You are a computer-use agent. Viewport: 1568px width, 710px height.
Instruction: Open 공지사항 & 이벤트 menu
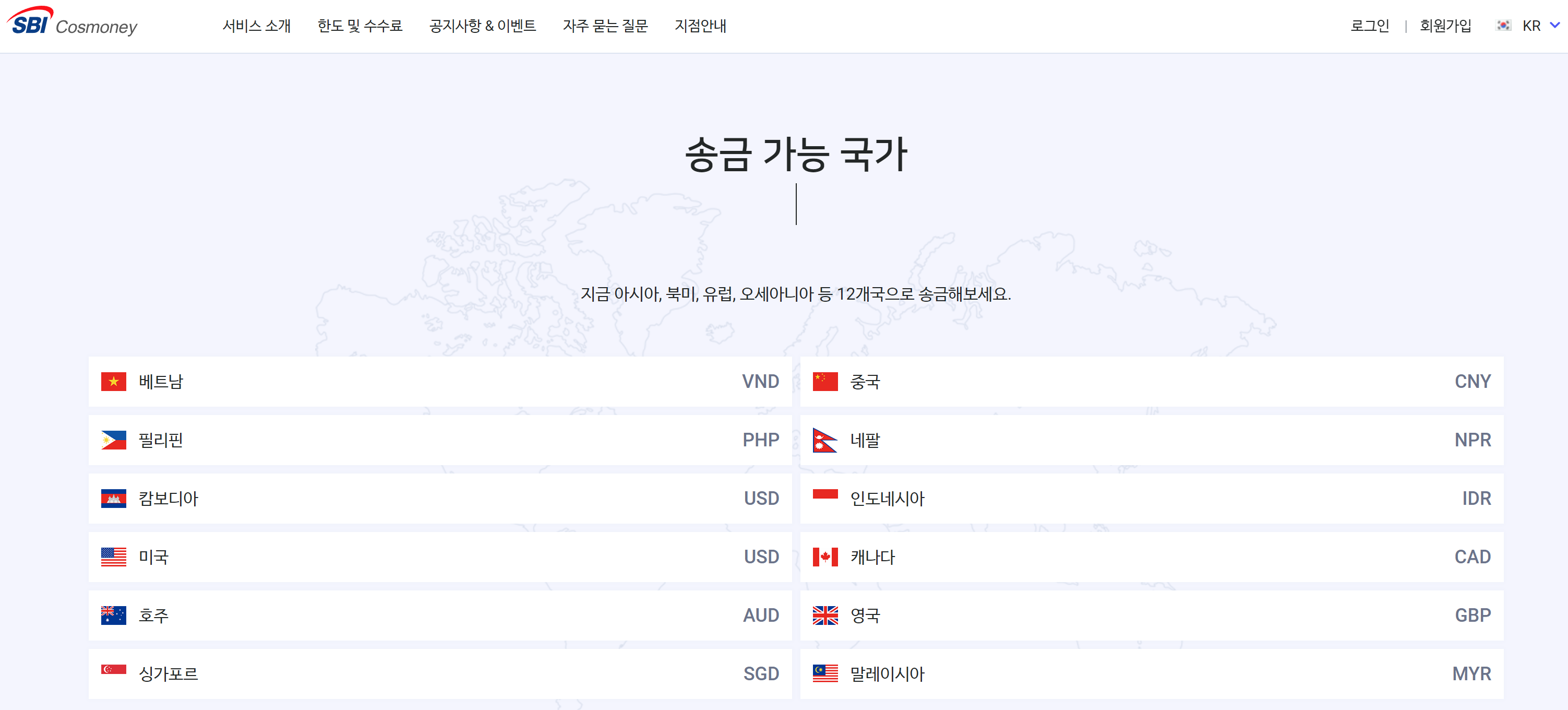pos(482,26)
